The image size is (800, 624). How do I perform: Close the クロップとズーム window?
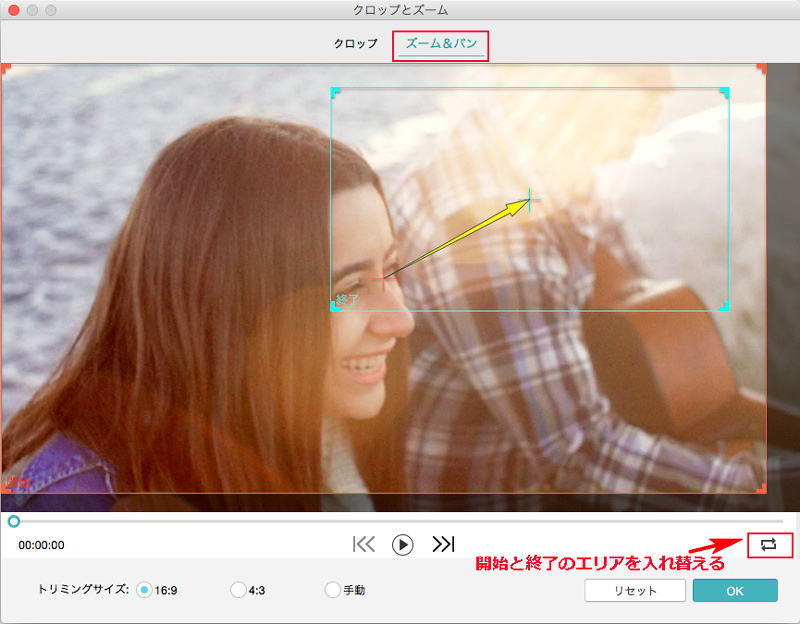[14, 10]
